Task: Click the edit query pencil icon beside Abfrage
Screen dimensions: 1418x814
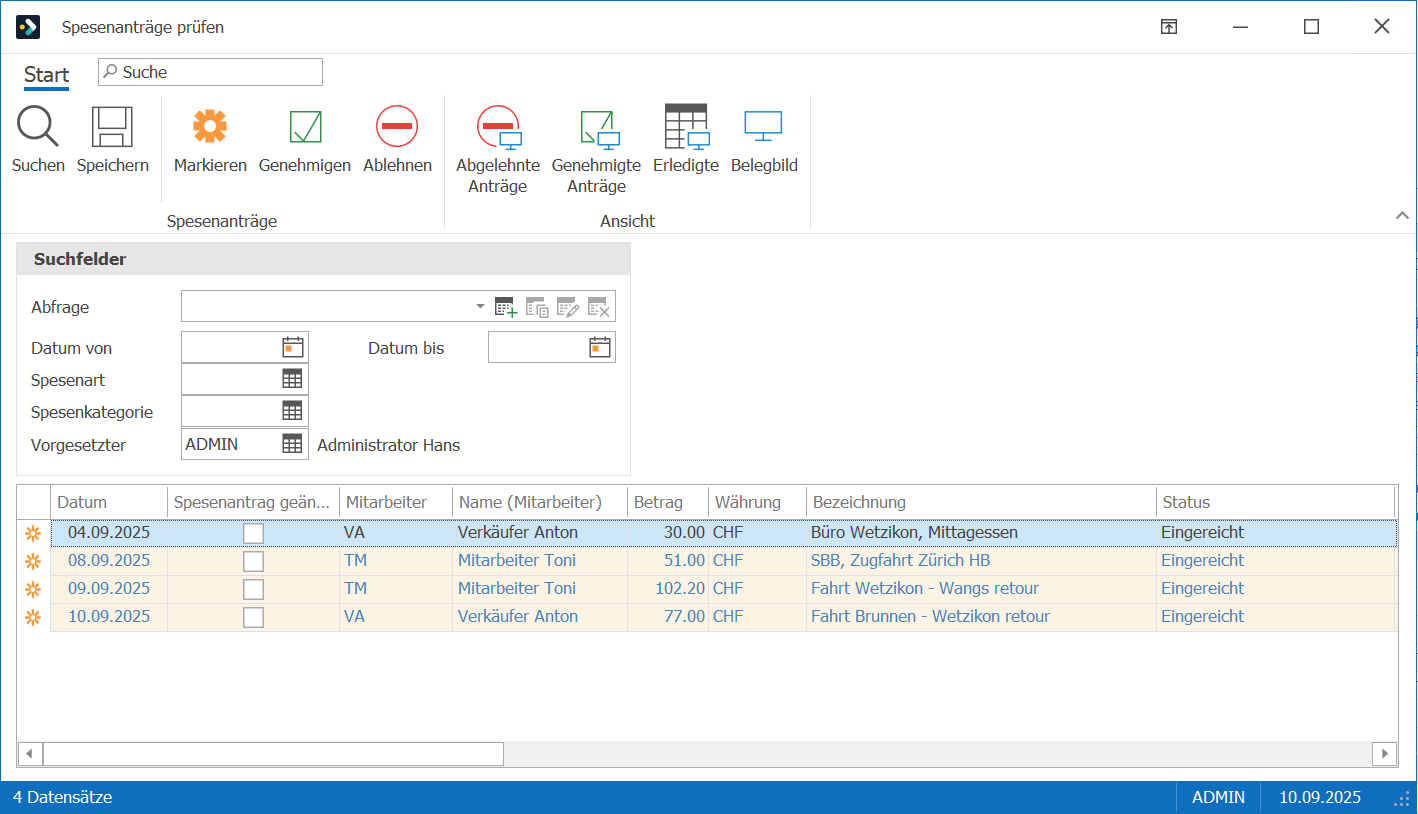Action: pos(568,307)
